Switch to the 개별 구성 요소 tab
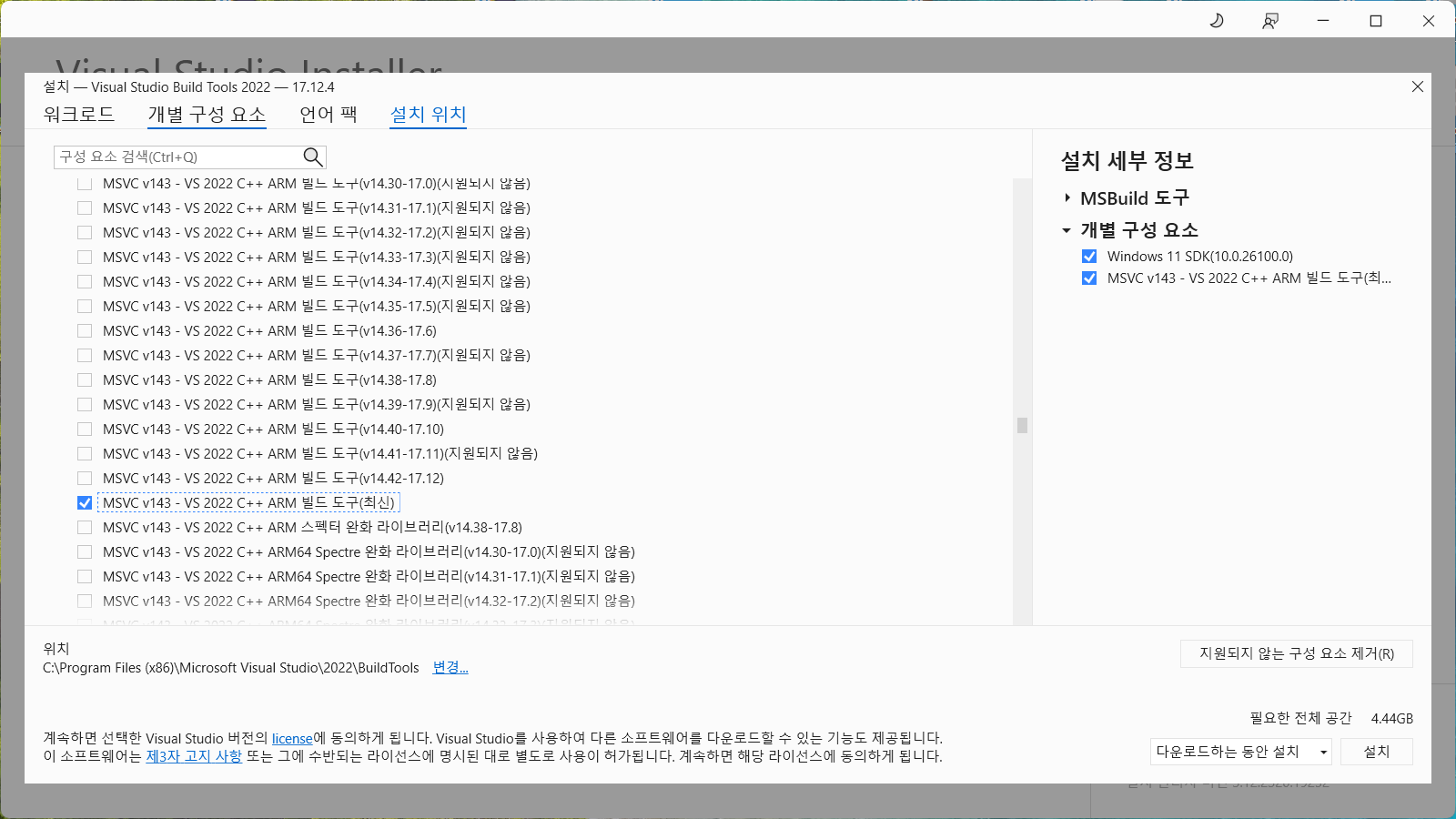Screen dimensions: 1456x819 207,115
